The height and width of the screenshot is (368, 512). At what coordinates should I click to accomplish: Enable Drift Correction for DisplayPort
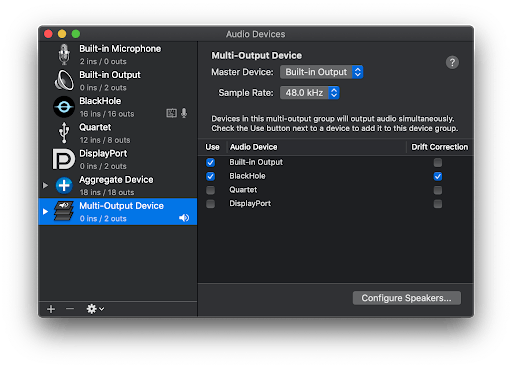pos(438,204)
